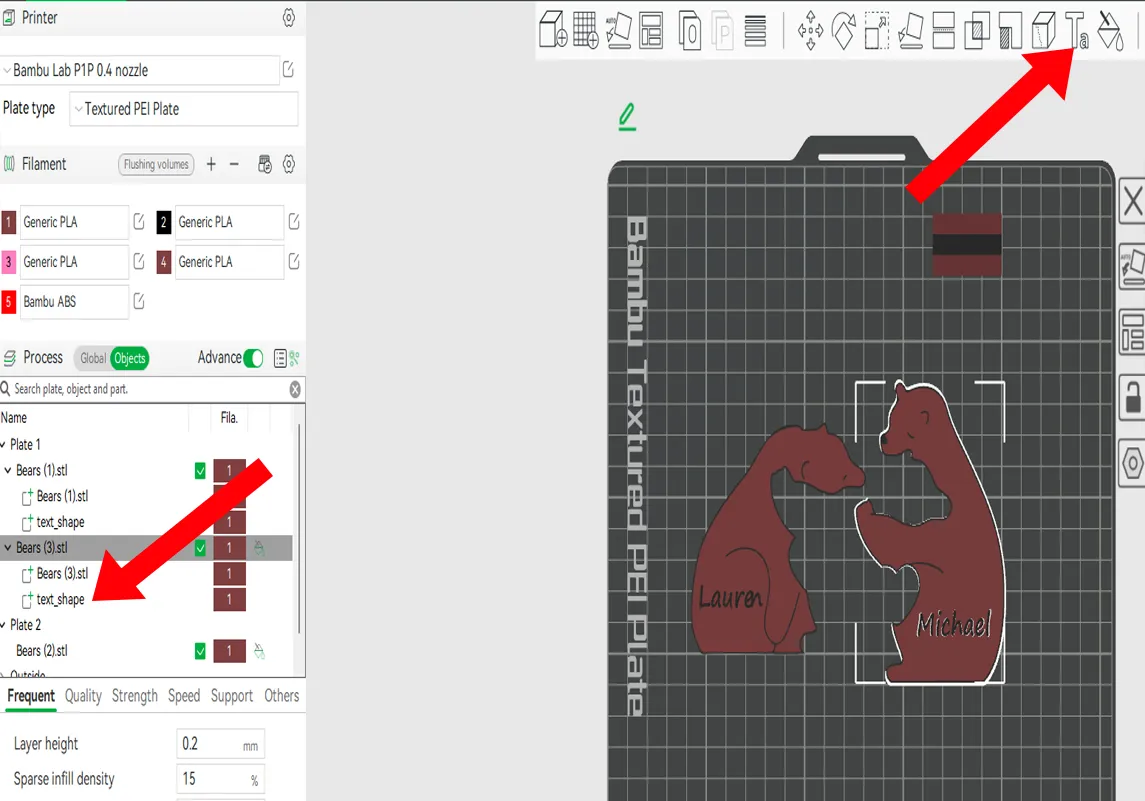Screen dimensions: 1145x801
Task: Select the Text shape tool in toolbar
Action: point(1076,31)
